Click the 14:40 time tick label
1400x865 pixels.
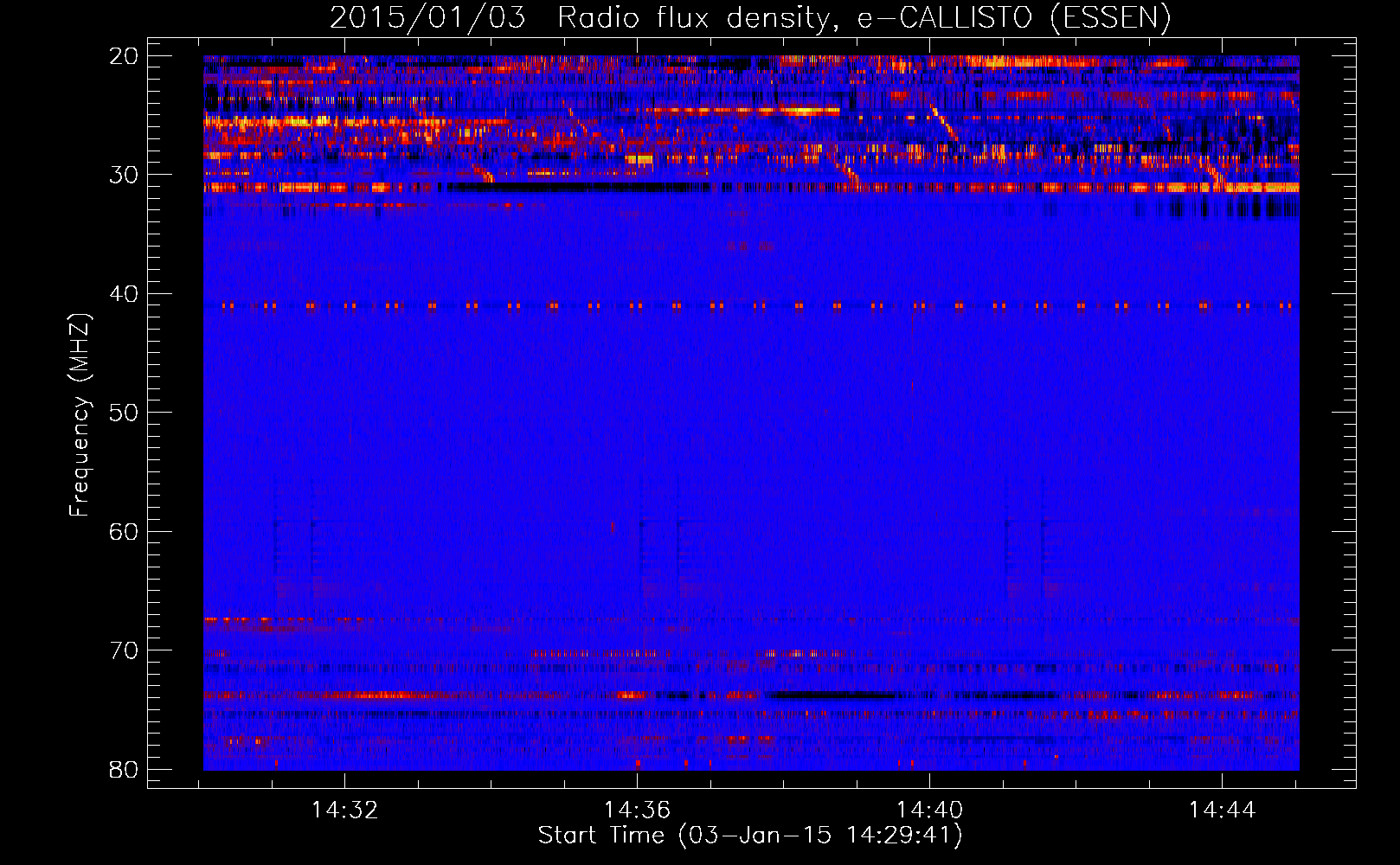click(x=929, y=811)
